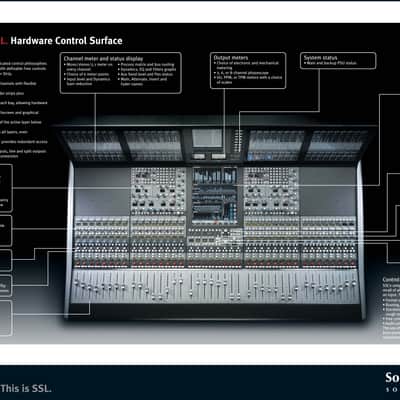
Task: Click the leftmost fader on the console
Action: [76, 284]
